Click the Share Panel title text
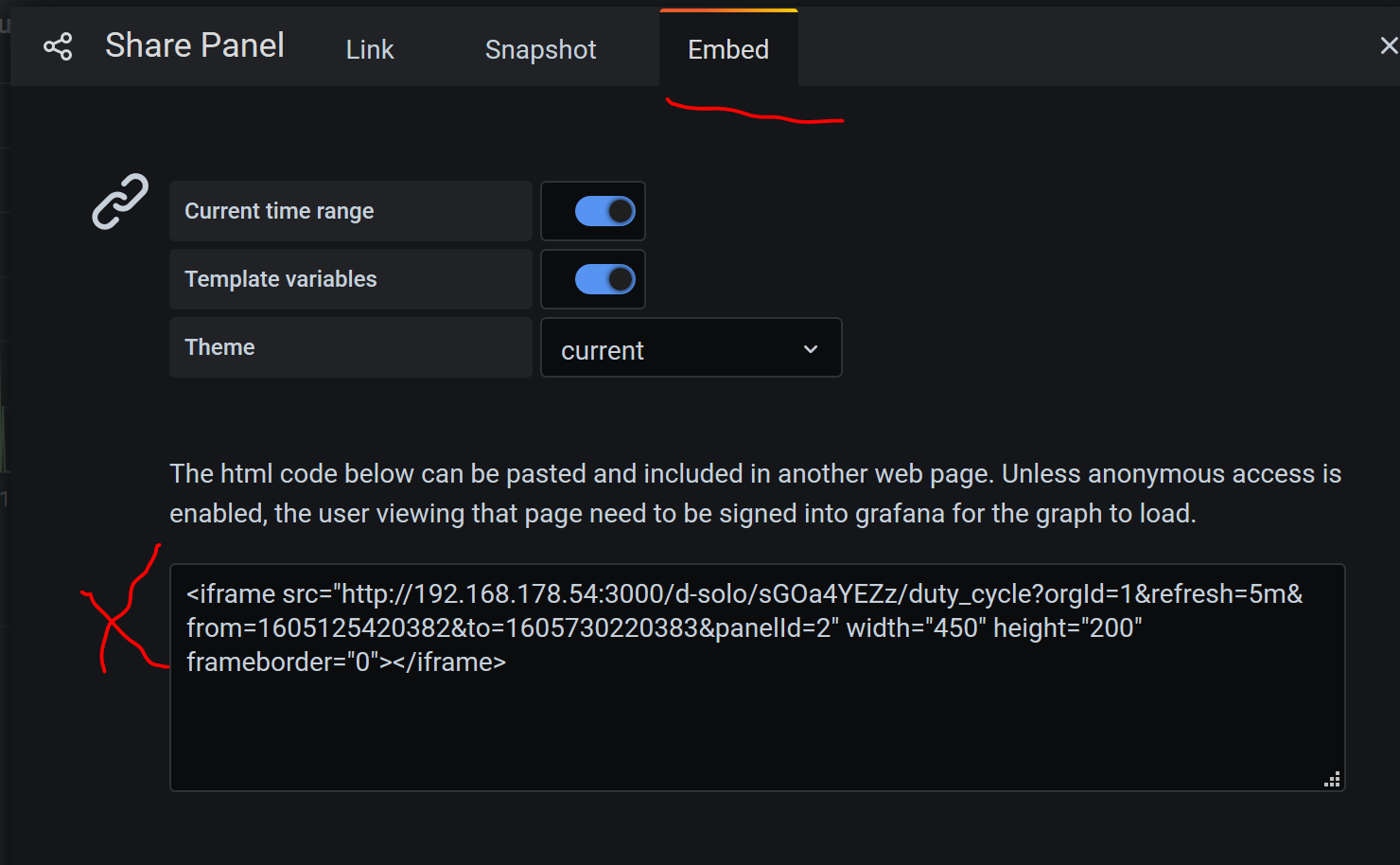Image resolution: width=1400 pixels, height=865 pixels. tap(195, 45)
